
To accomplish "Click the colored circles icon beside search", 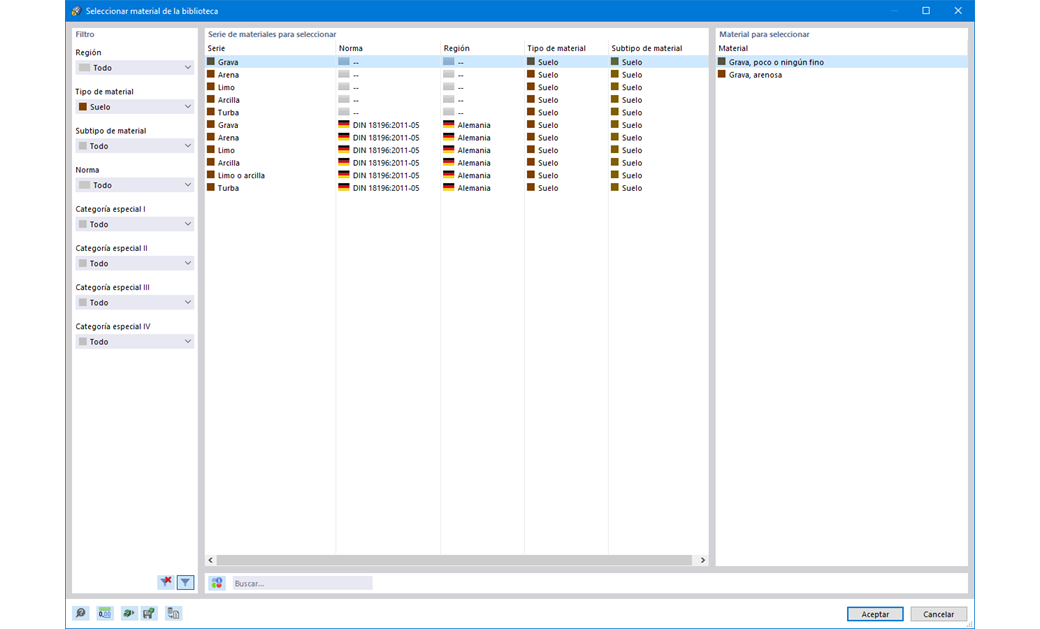I will [217, 583].
